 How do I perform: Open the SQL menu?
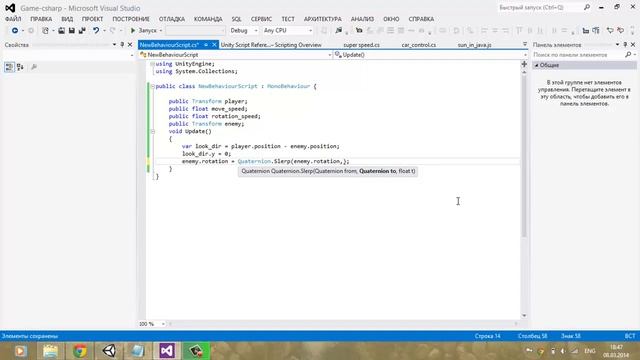click(236, 19)
